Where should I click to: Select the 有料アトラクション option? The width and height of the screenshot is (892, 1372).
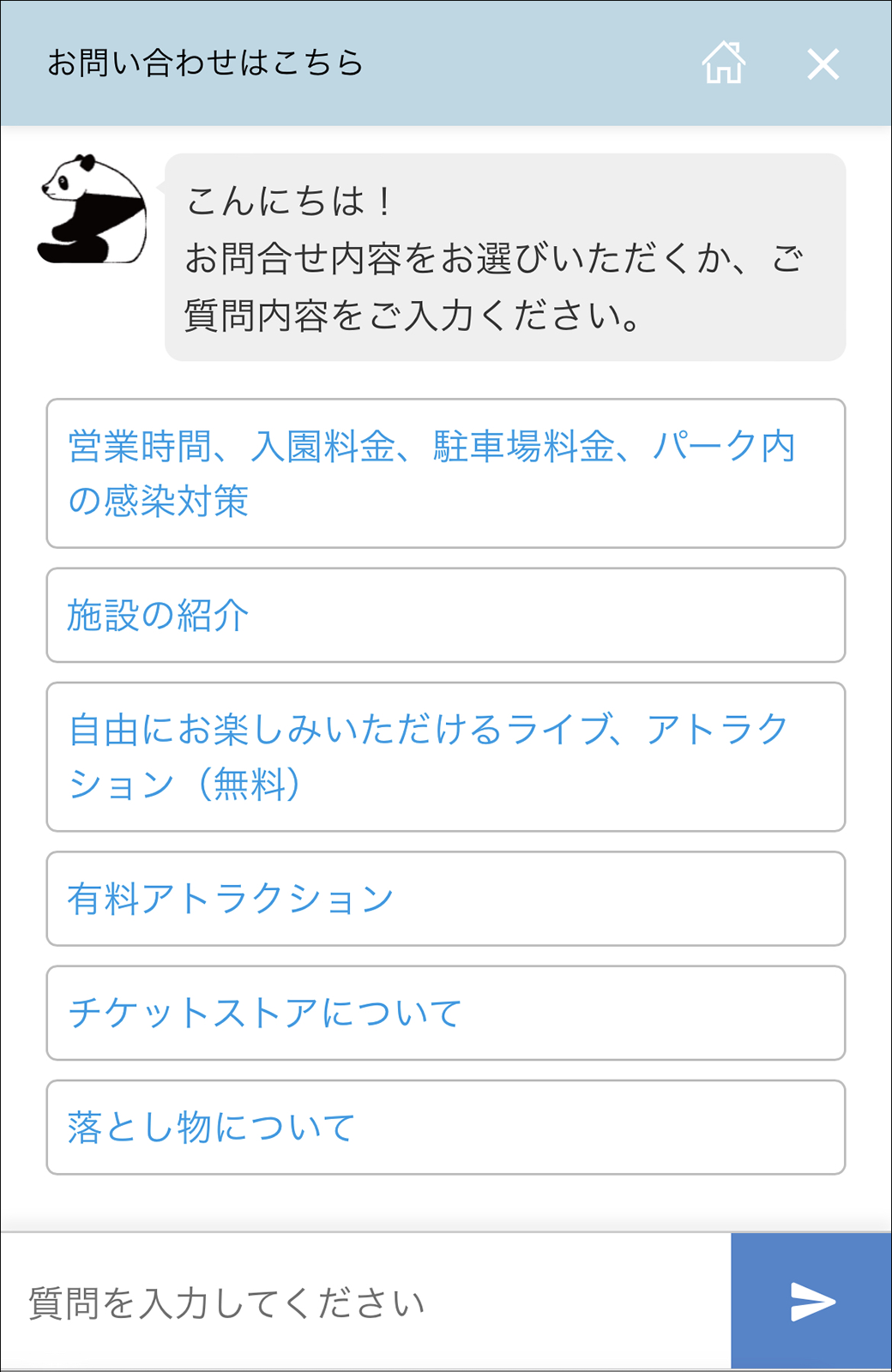tap(446, 899)
